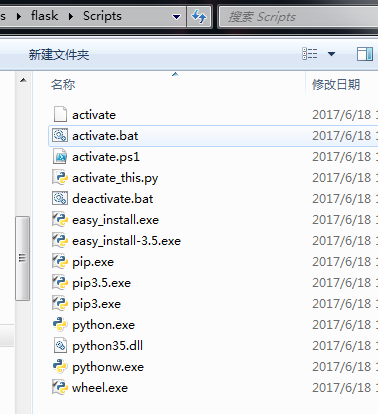Click the modified date of activate.bat
The height and width of the screenshot is (414, 378).
pyautogui.click(x=345, y=136)
